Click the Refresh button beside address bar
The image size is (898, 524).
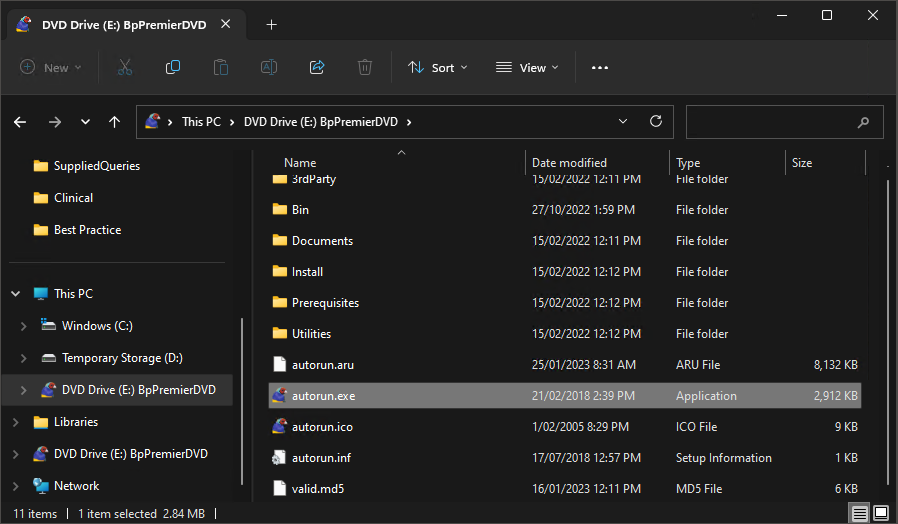click(656, 121)
